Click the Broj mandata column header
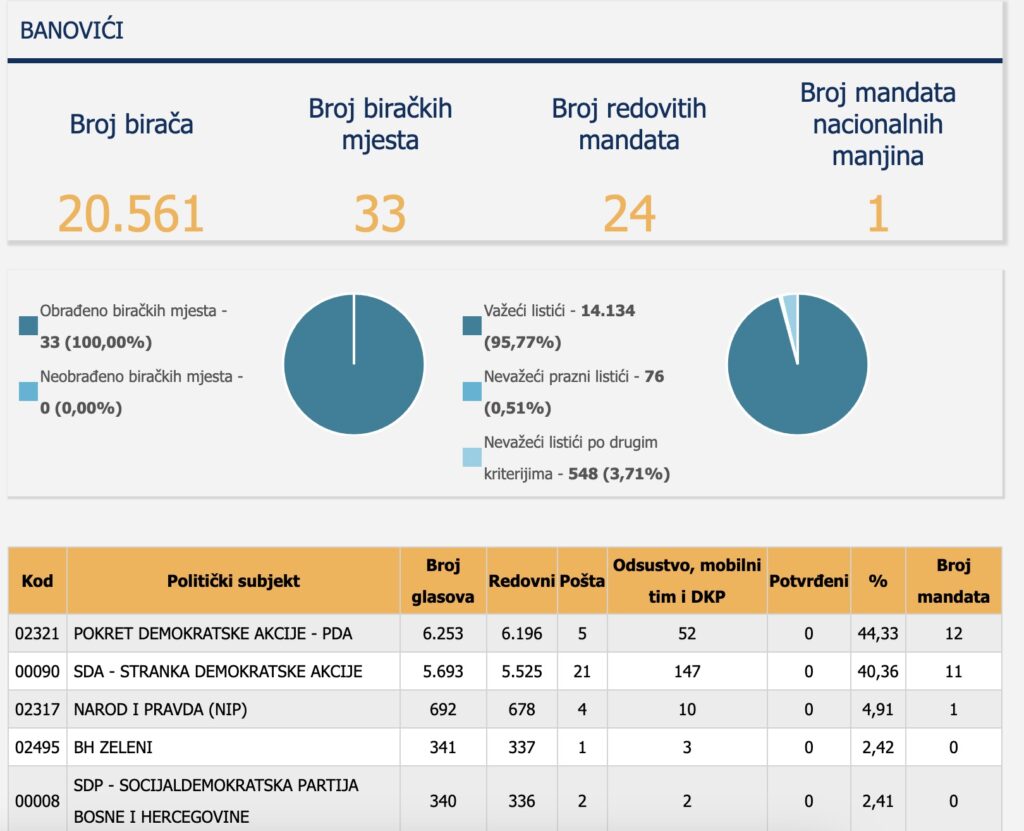The width and height of the screenshot is (1024, 831). pyautogui.click(x=953, y=580)
